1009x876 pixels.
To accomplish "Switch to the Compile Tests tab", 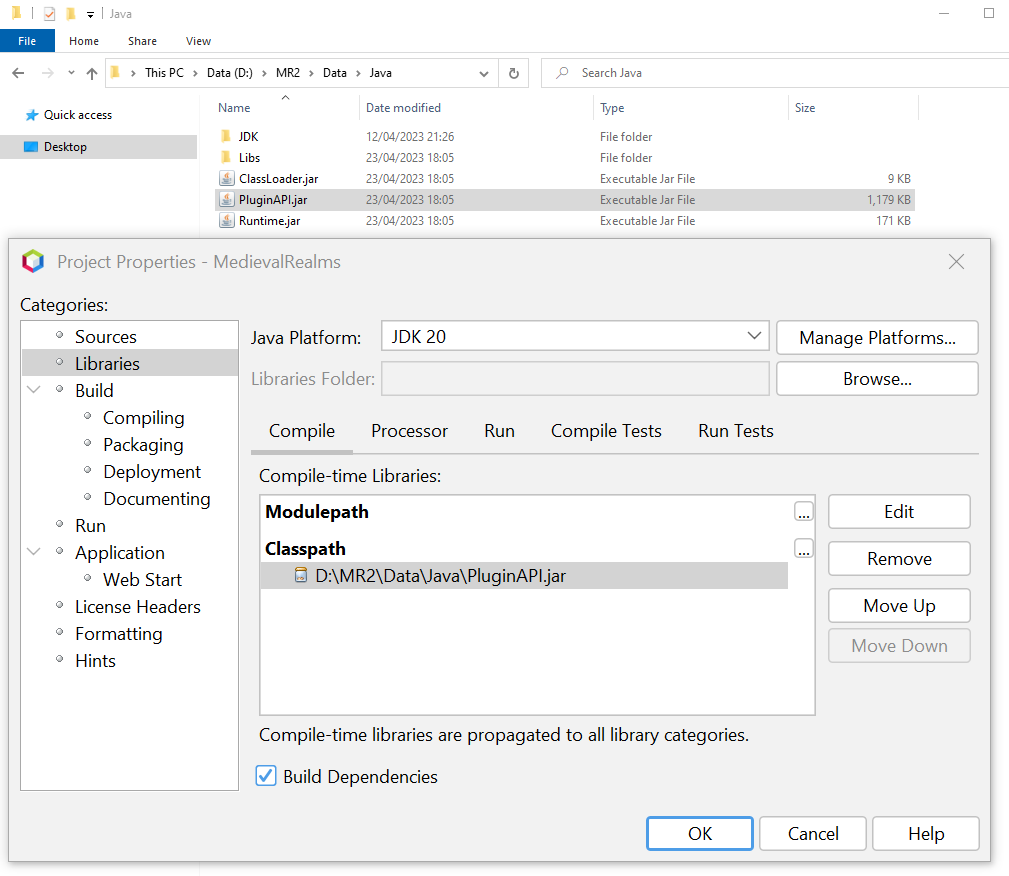I will (x=606, y=431).
